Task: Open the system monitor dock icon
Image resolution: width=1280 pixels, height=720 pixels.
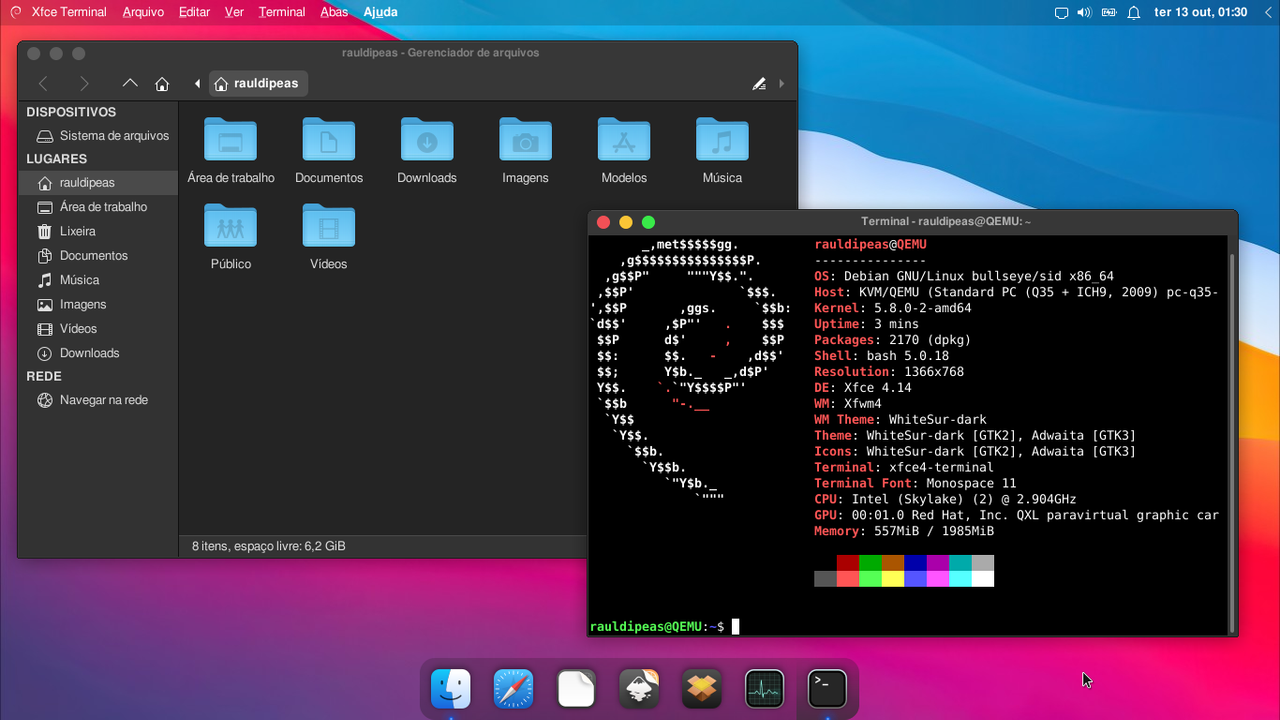Action: (x=765, y=689)
